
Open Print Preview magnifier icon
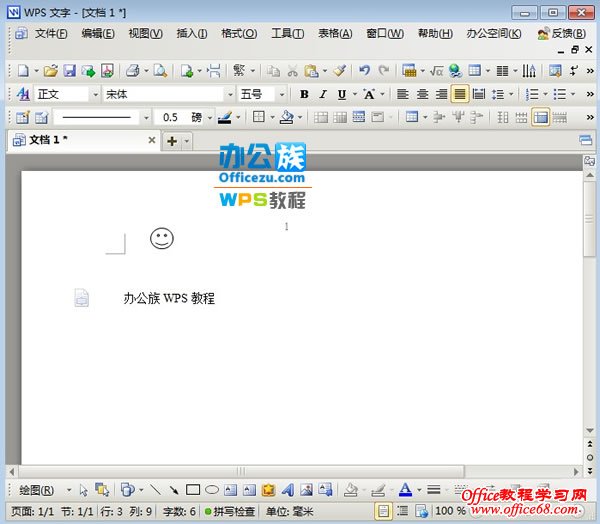(x=160, y=71)
